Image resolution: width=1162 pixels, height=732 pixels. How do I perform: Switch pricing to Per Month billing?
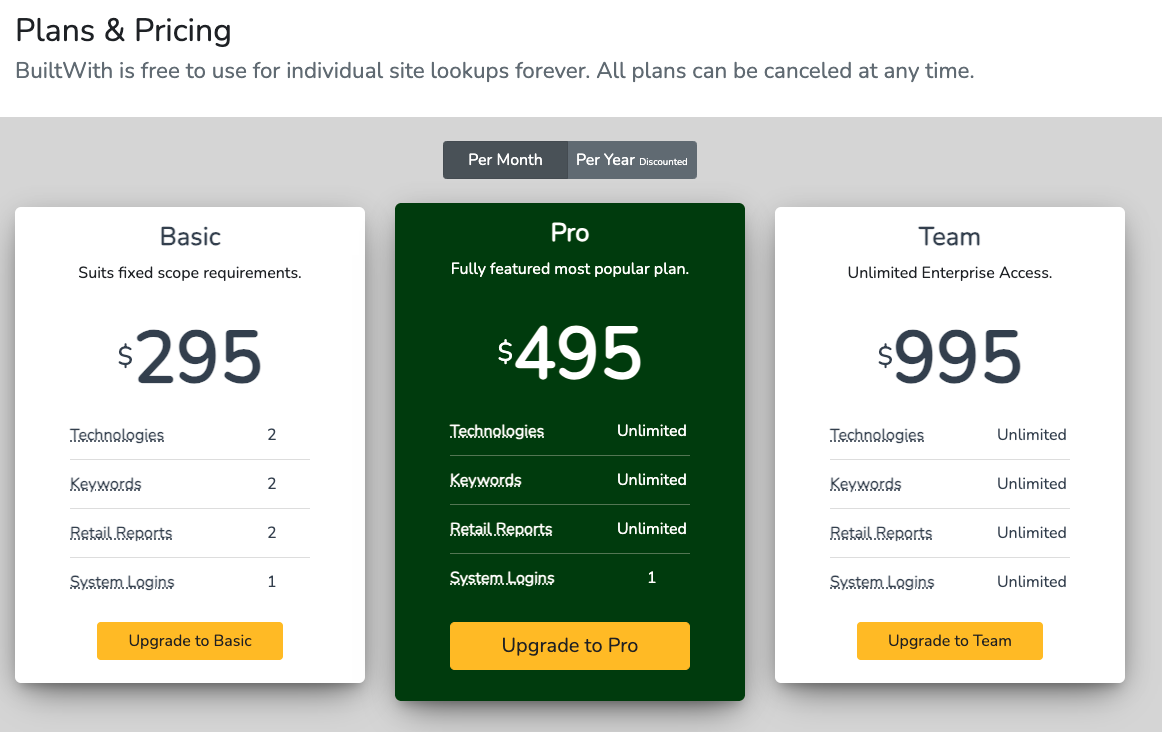(505, 160)
